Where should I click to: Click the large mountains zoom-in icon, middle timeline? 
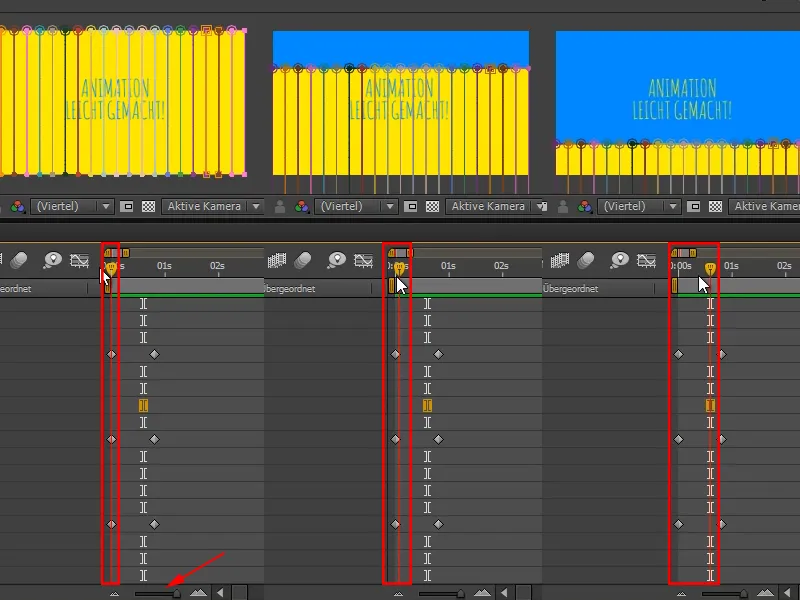tap(482, 592)
